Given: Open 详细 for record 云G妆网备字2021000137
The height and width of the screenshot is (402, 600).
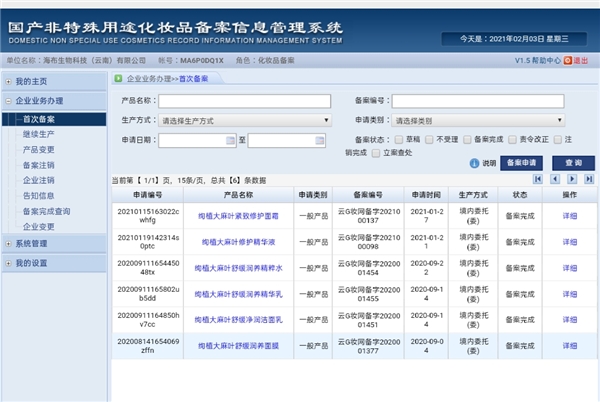Looking at the screenshot, I should [x=569, y=216].
